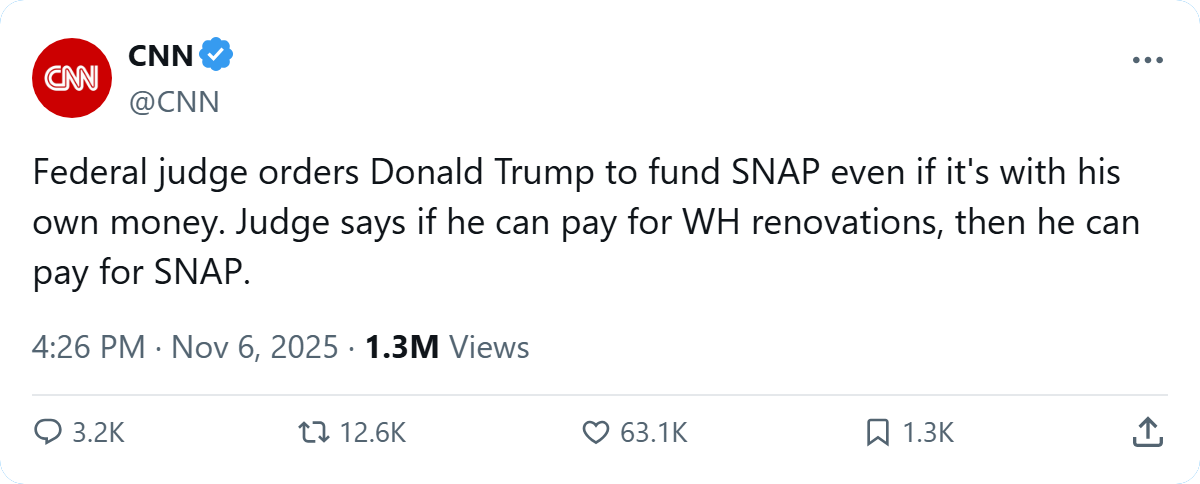Click the 12.6K reposts count
This screenshot has height=484, width=1200.
(x=371, y=432)
